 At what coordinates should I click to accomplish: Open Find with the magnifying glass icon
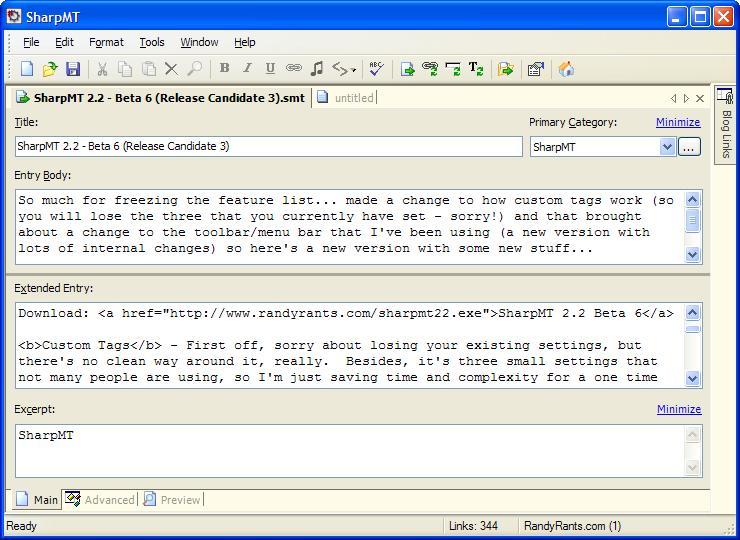pos(194,69)
